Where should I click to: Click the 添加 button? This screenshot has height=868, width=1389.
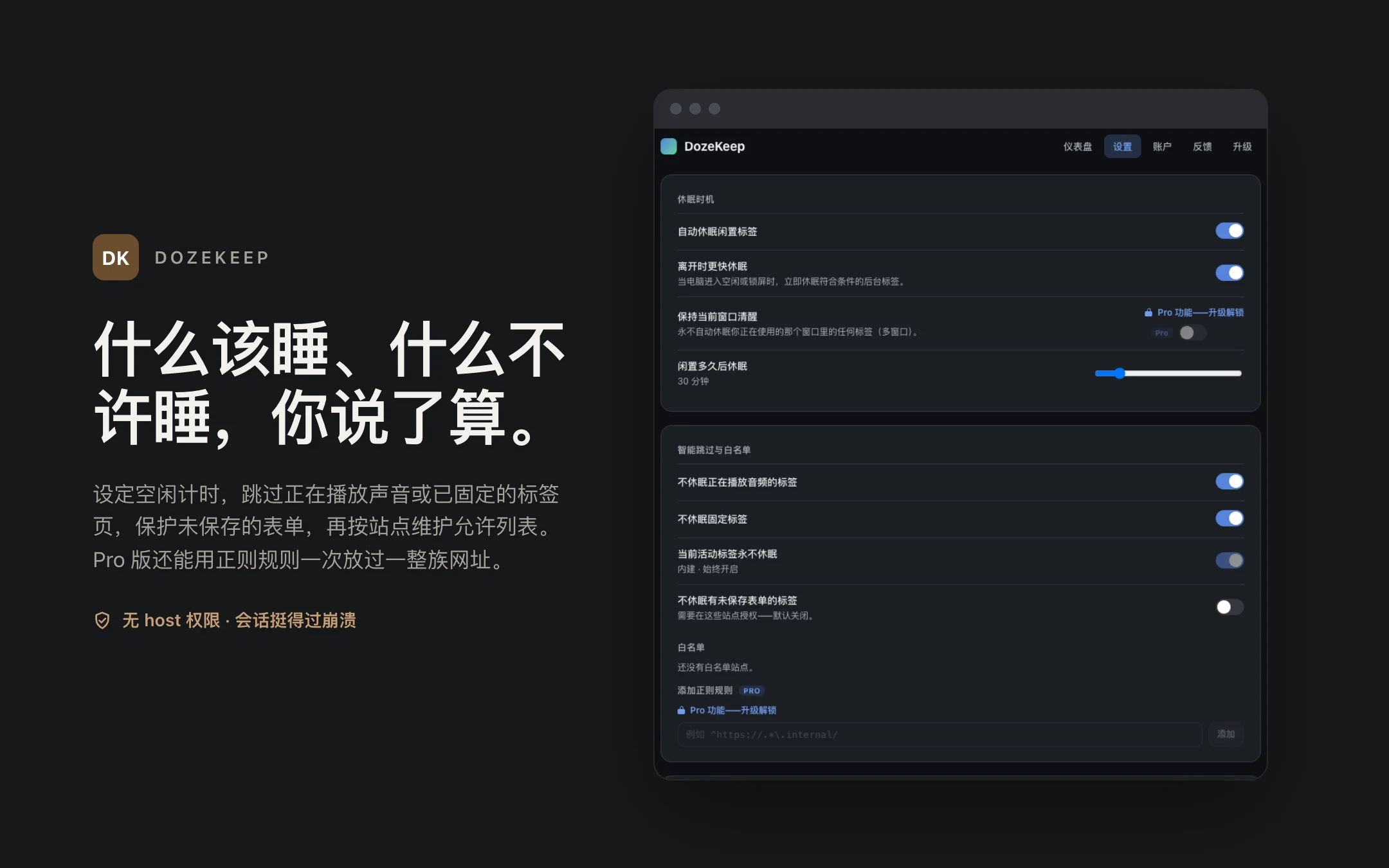[x=1226, y=734]
